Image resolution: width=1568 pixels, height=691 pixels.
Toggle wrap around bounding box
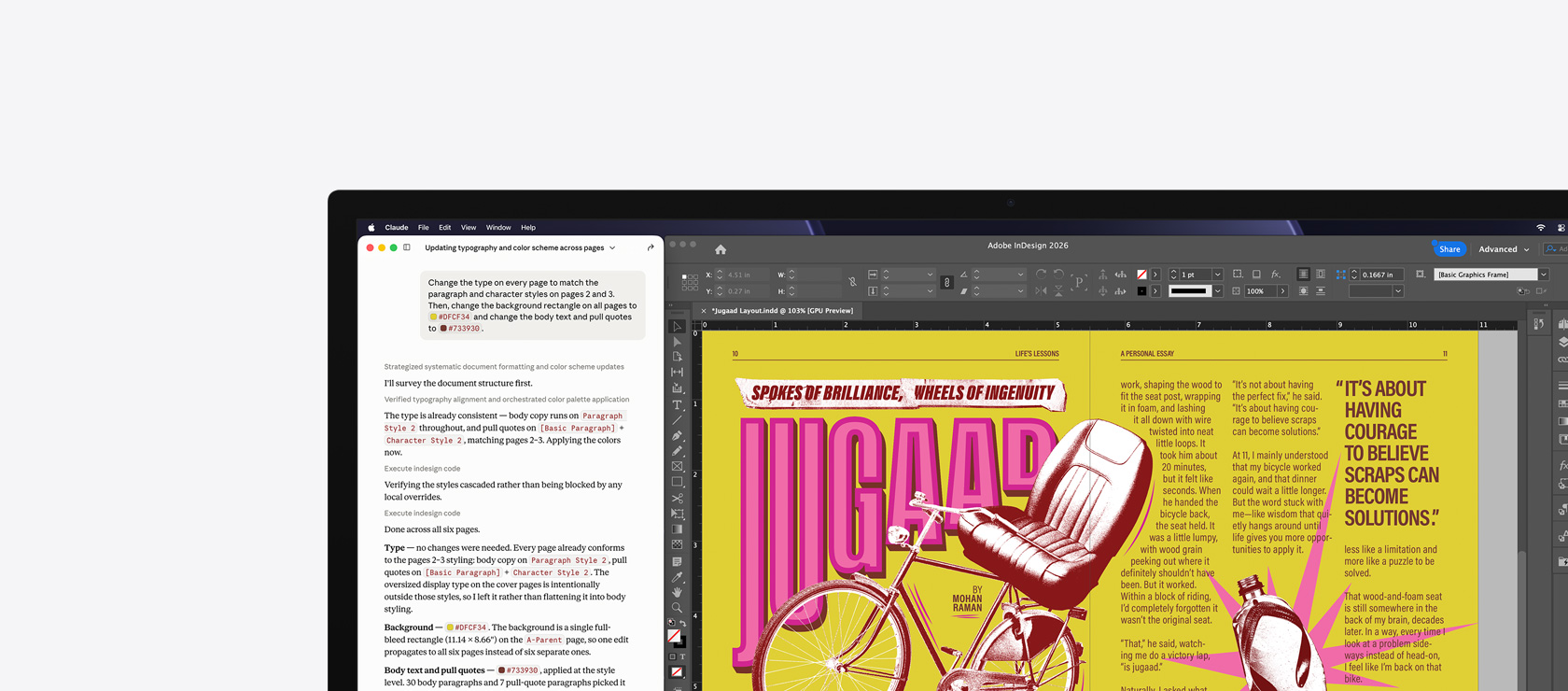click(1321, 275)
